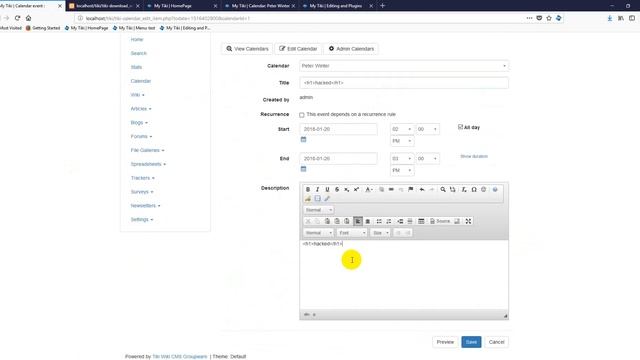Focus the Title input field

404,83
